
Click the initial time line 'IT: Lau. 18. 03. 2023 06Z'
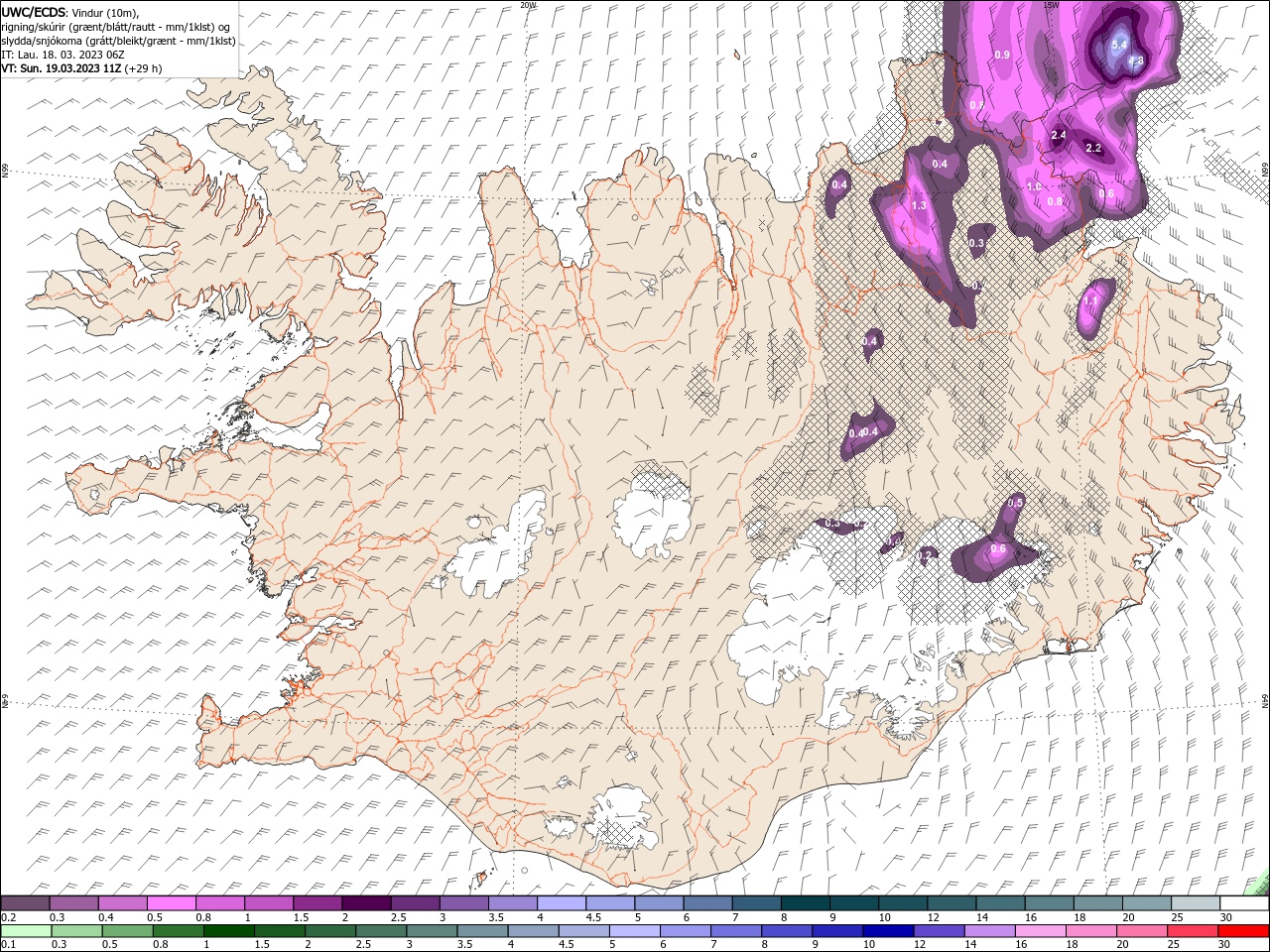coord(63,55)
